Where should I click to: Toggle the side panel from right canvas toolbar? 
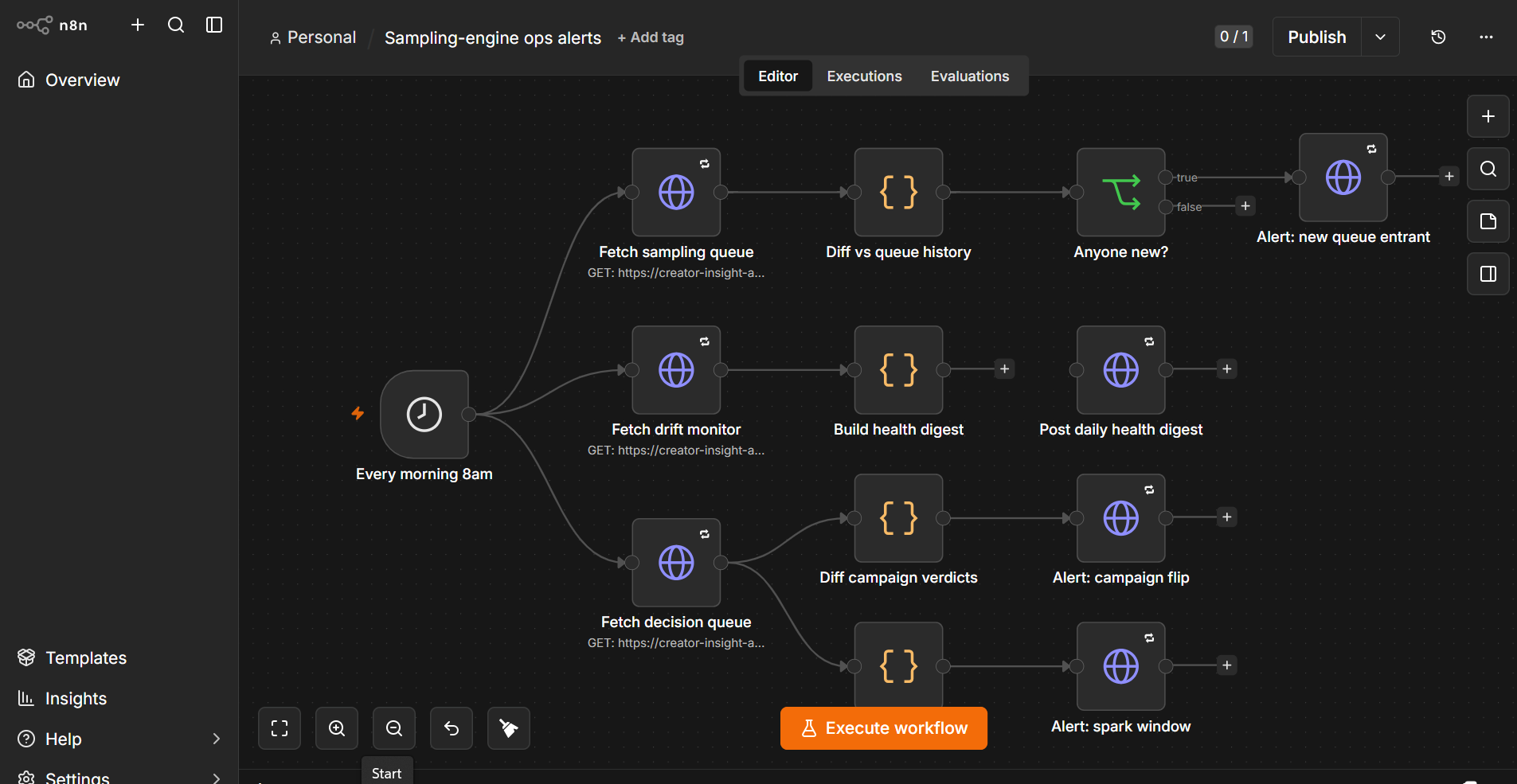click(x=1488, y=274)
